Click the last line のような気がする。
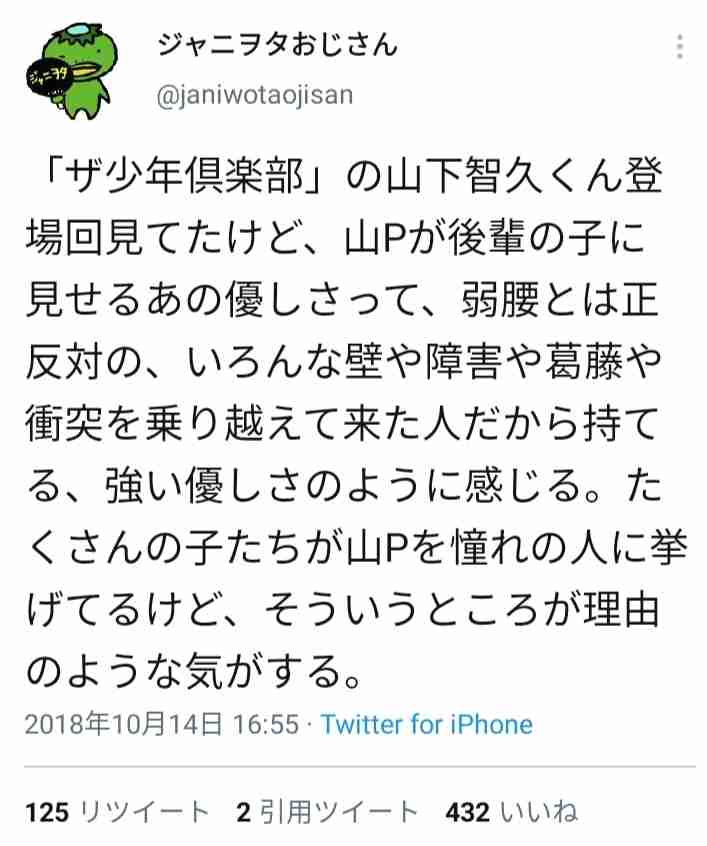This screenshot has height=846, width=707. point(193,672)
